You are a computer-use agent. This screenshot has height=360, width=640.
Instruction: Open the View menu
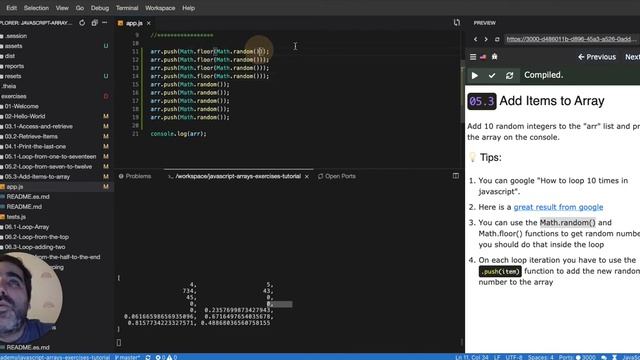[x=62, y=8]
